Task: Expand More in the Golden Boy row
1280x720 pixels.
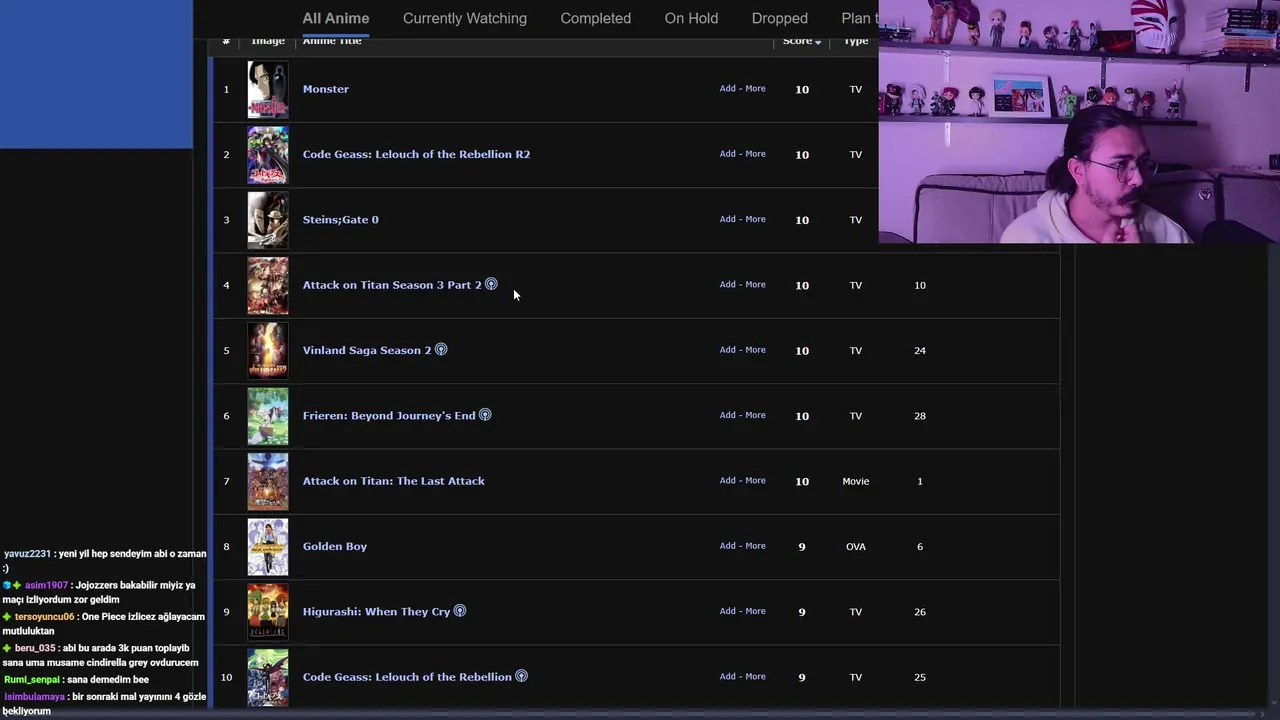Action: pyautogui.click(x=755, y=546)
